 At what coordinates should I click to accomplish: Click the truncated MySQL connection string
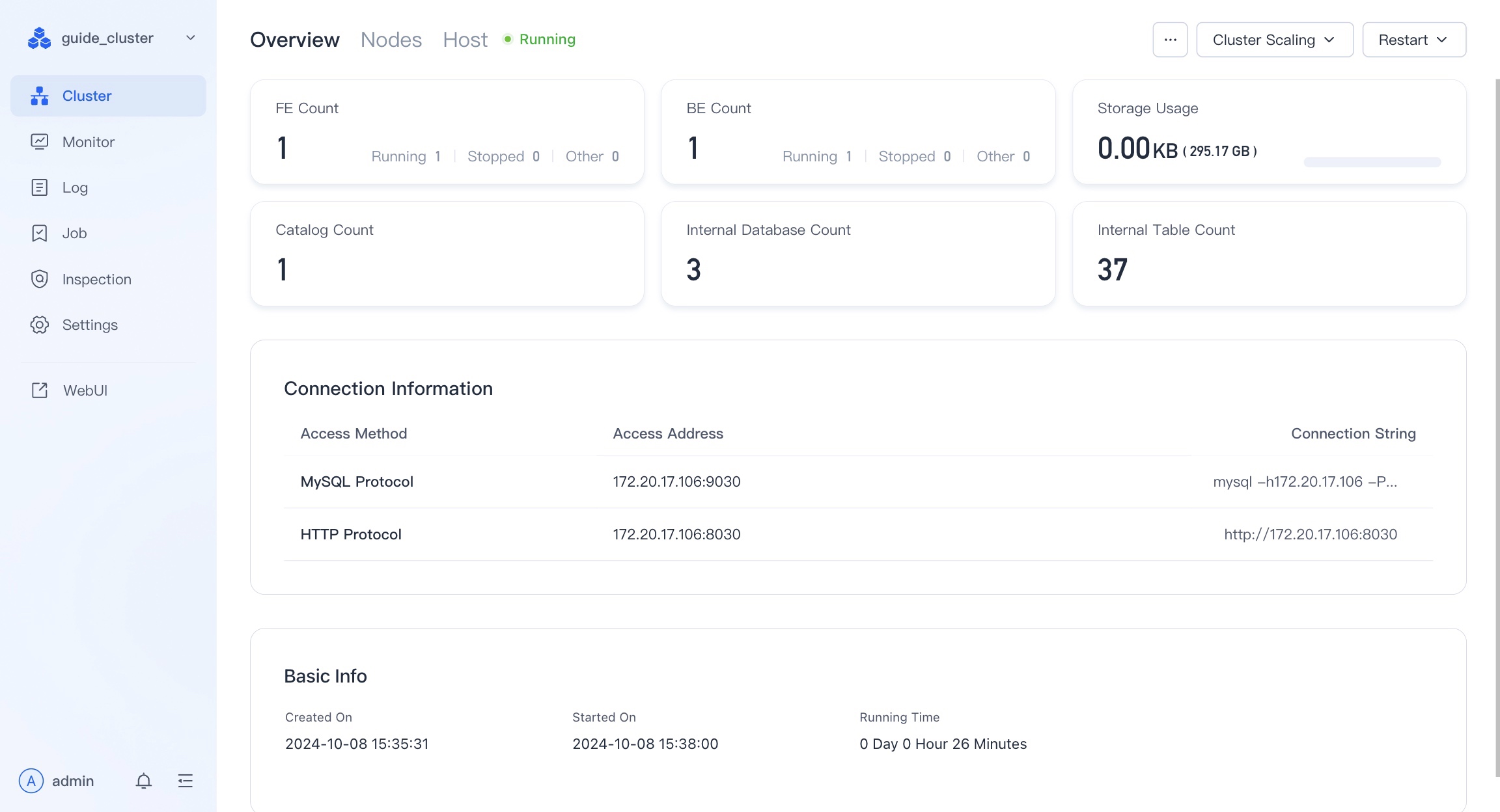1305,481
